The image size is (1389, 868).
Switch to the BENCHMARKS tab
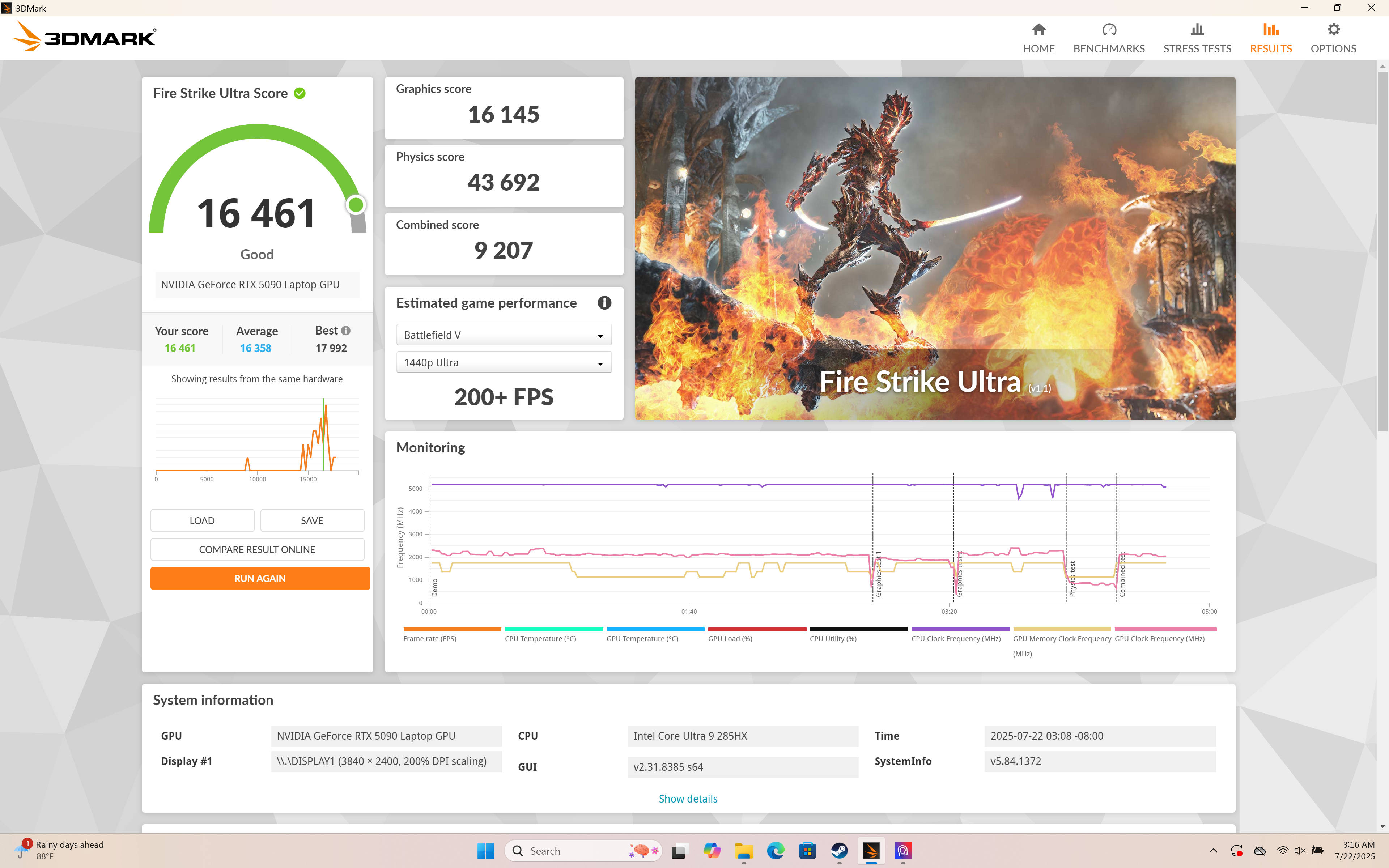point(1108,38)
